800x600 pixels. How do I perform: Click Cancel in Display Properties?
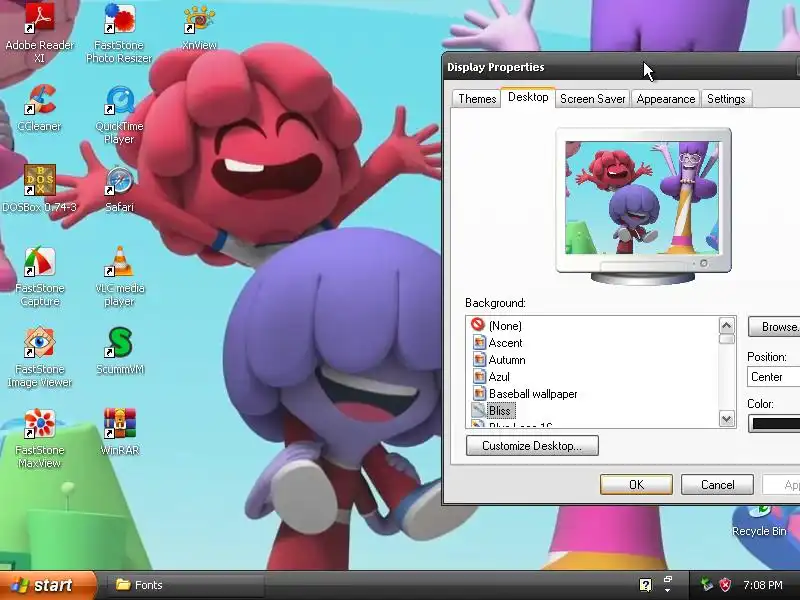717,485
